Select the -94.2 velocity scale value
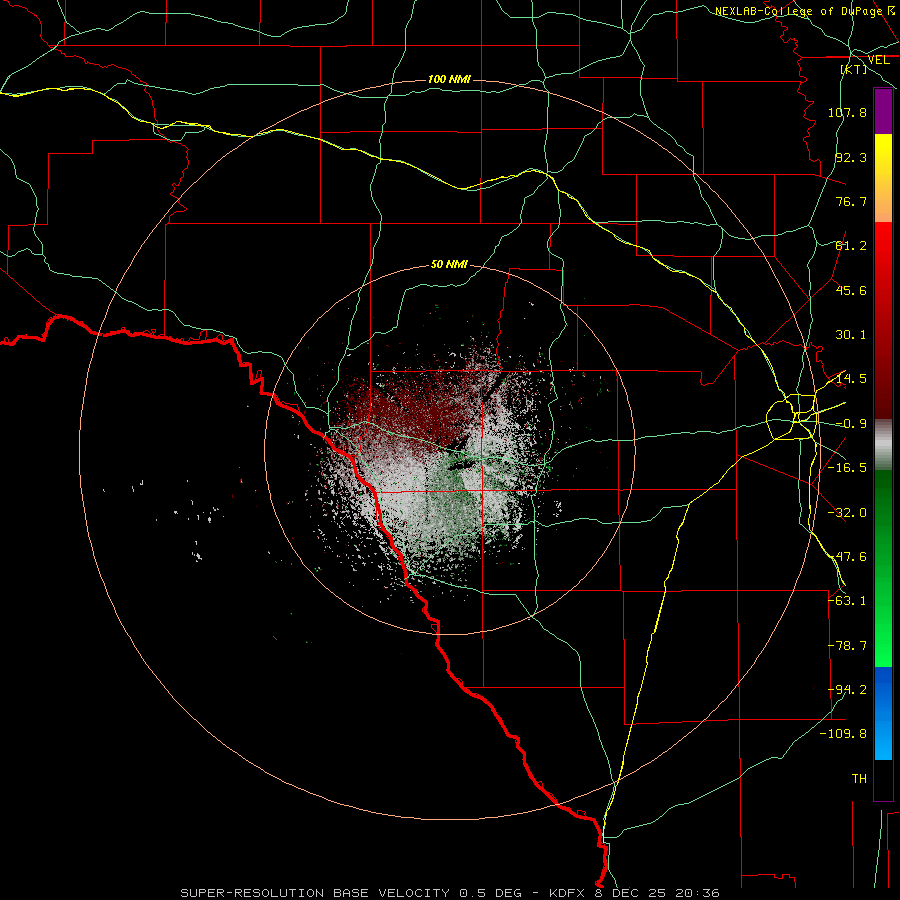This screenshot has height=900, width=900. click(x=847, y=690)
